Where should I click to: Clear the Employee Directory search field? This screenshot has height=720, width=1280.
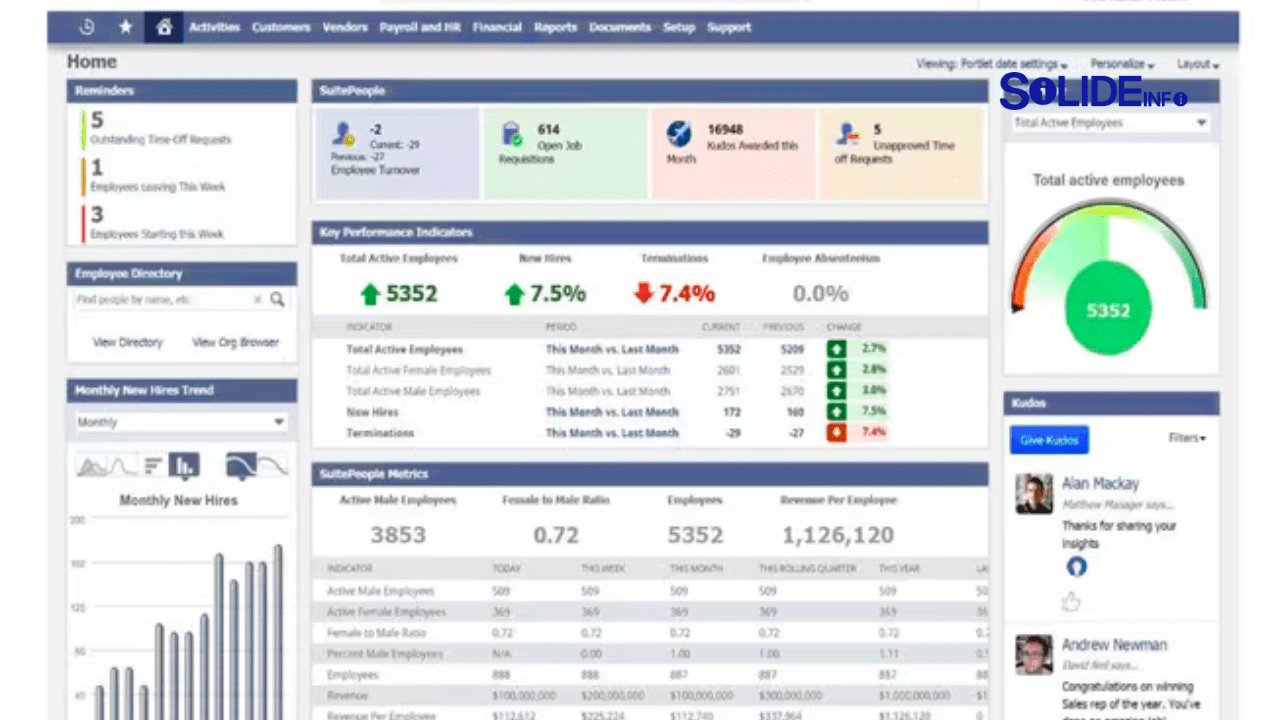tap(257, 299)
